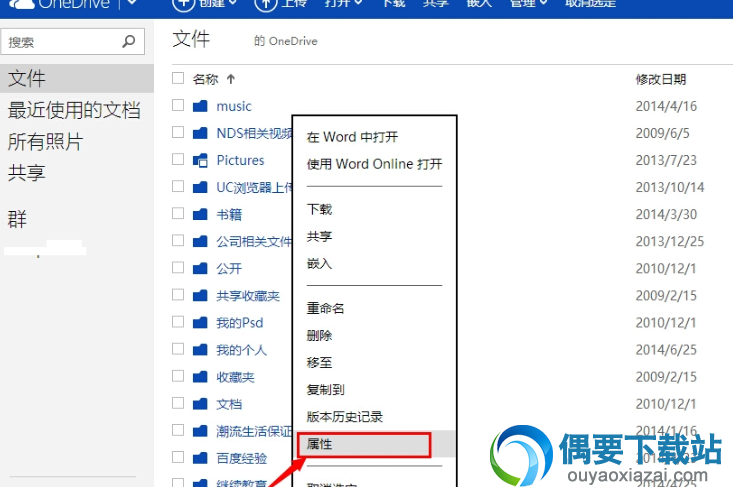Open 群 section in sidebar
The width and height of the screenshot is (733, 487).
tap(17, 219)
